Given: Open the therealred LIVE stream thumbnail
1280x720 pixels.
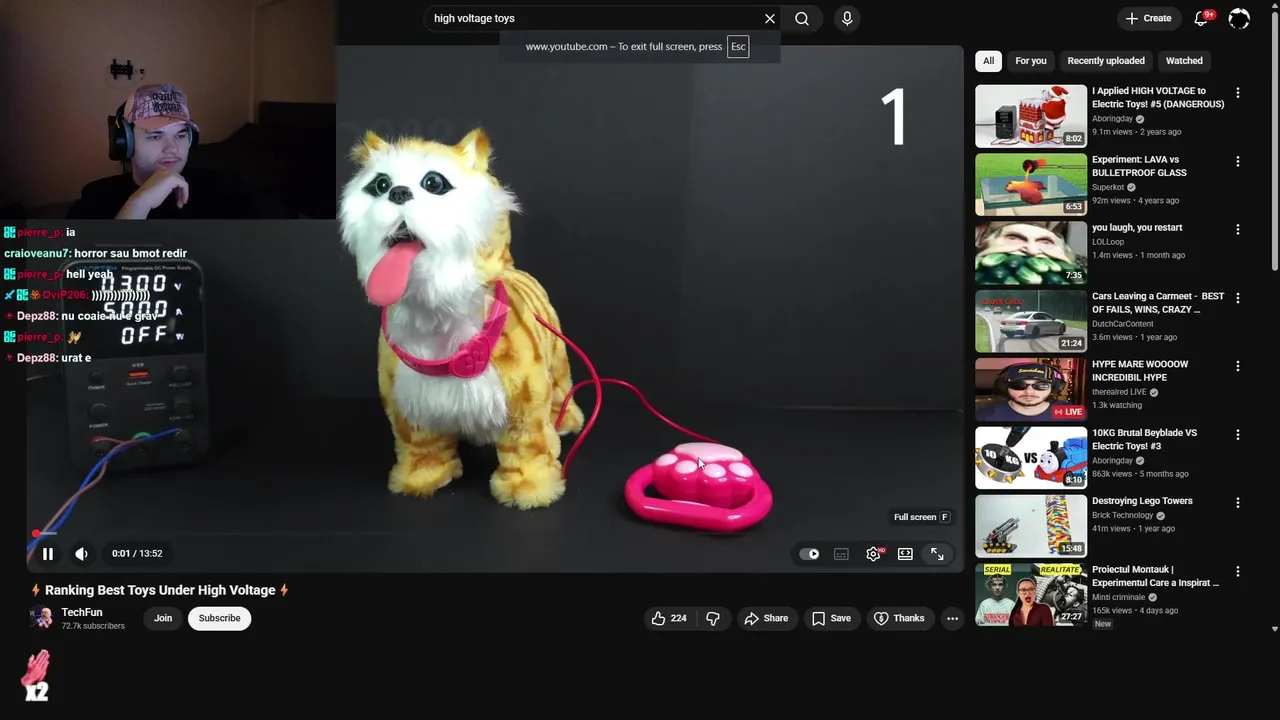Looking at the screenshot, I should 1031,389.
